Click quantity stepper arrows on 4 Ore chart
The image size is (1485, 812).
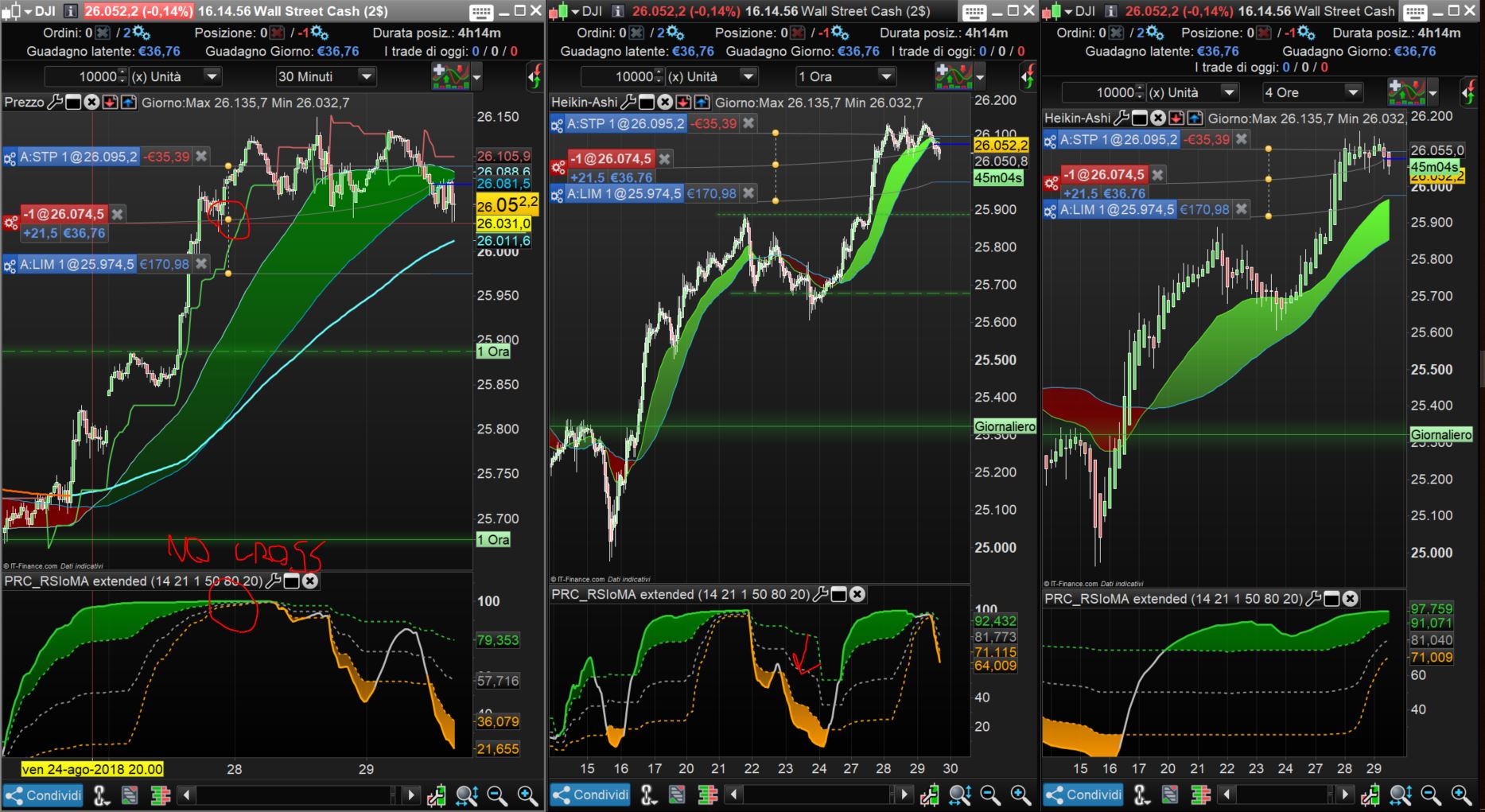coord(1140,92)
